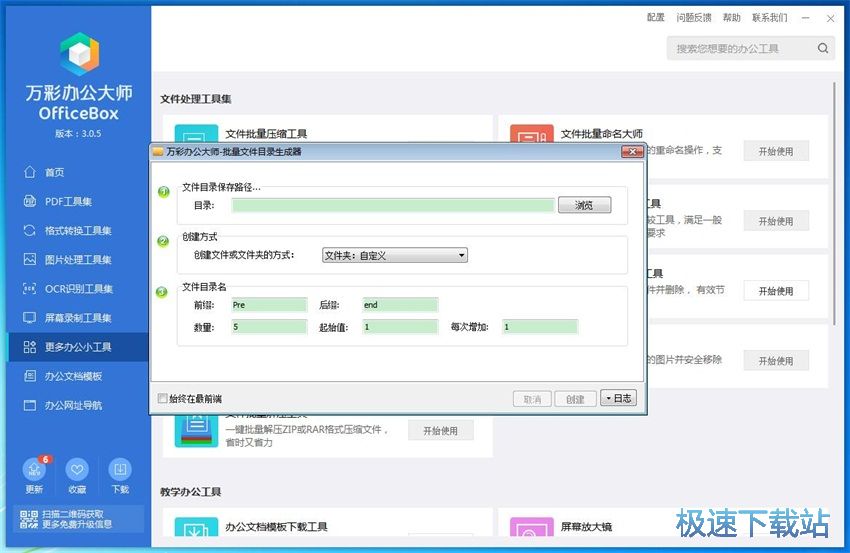Click the 收藏 heart favorites icon

click(x=77, y=470)
